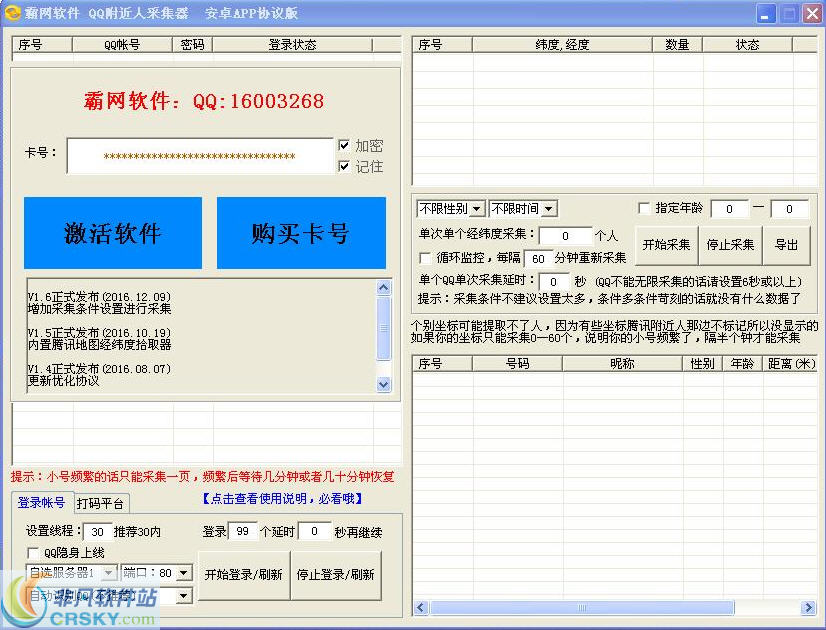The height and width of the screenshot is (630, 826).
Task: Click the V1.4正式发布 changelog line
Action: [x=99, y=369]
